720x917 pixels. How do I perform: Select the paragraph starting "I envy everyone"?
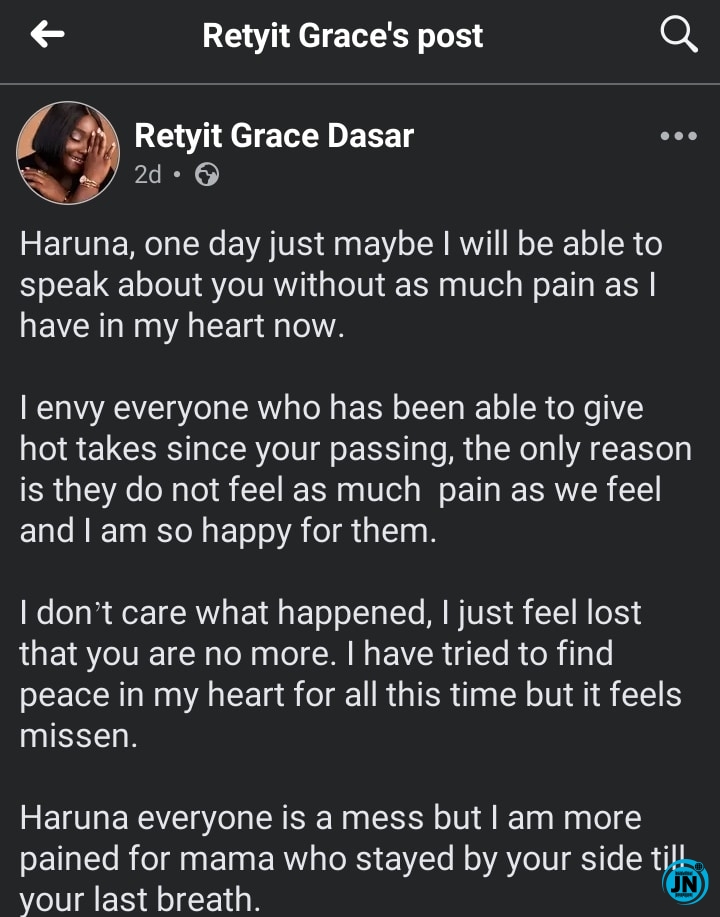tap(355, 469)
